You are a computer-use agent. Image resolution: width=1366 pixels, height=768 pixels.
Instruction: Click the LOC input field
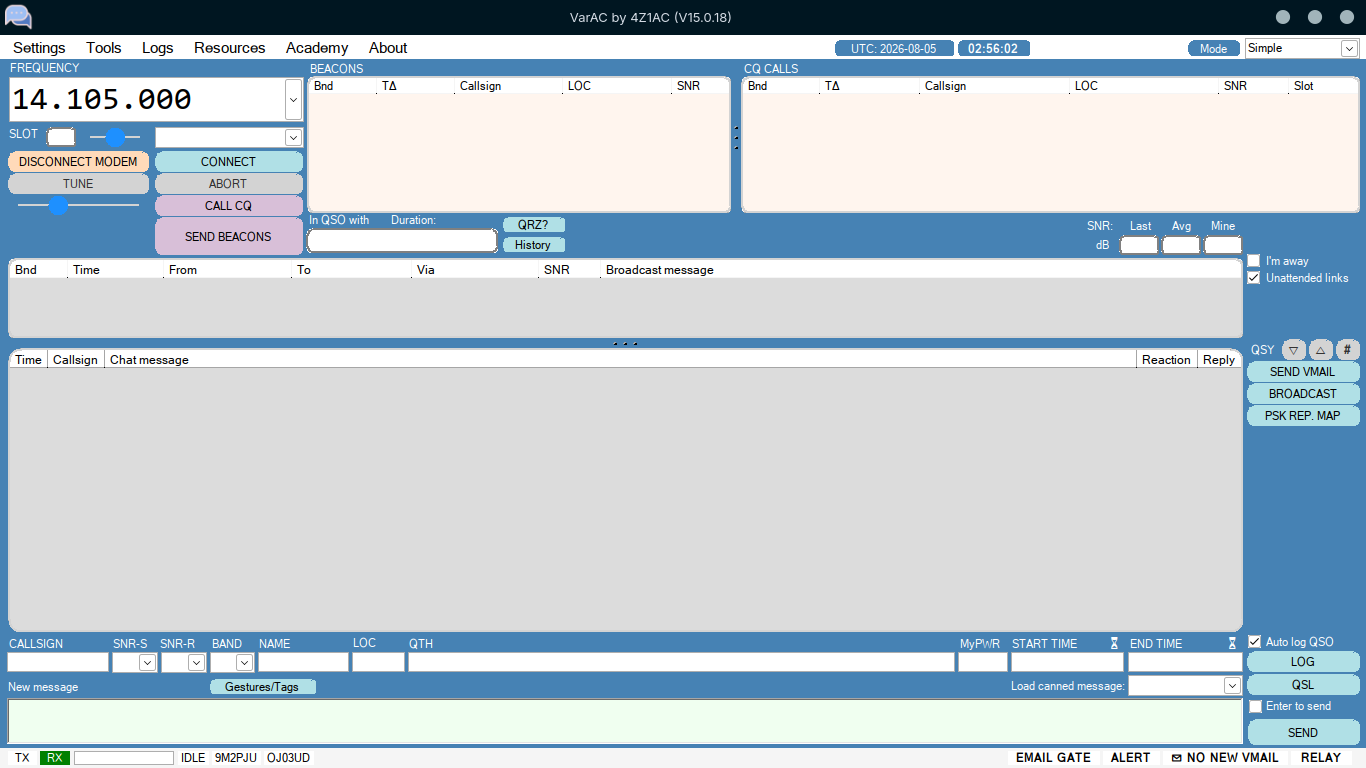(378, 662)
